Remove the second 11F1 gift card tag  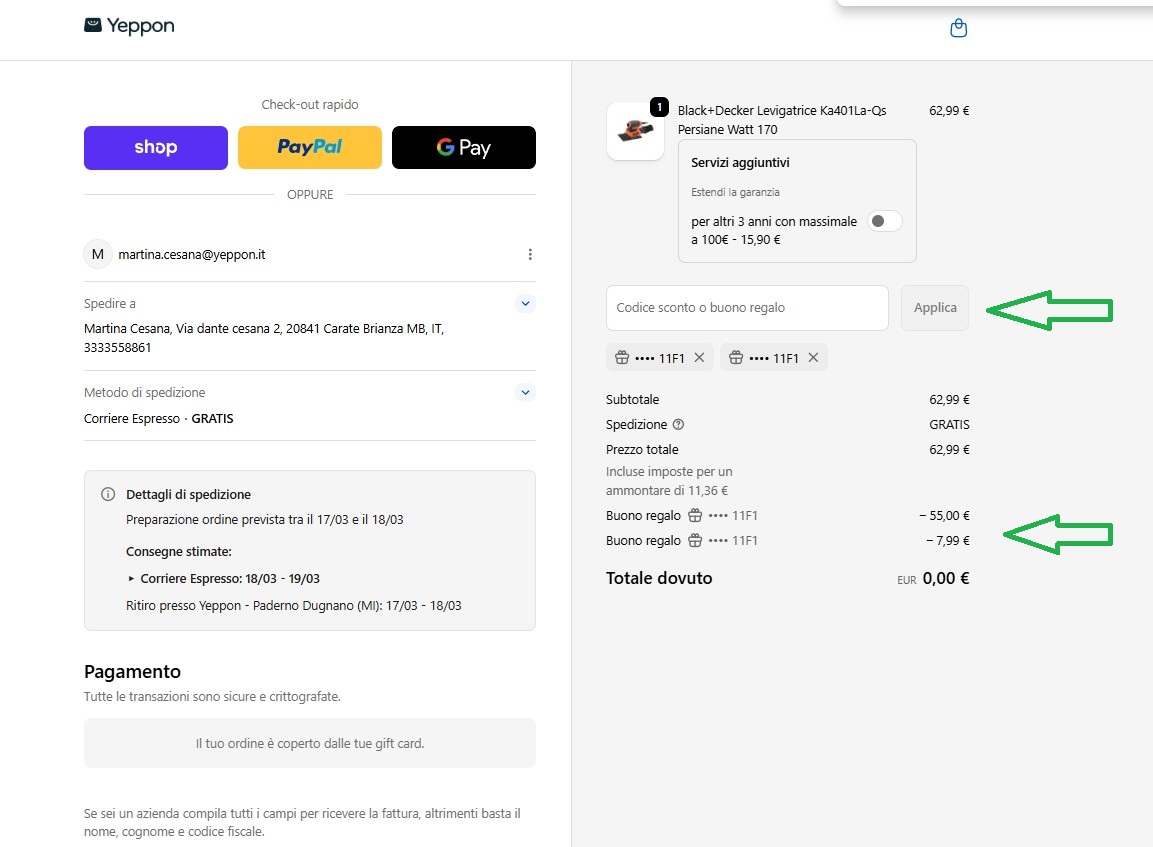click(813, 357)
